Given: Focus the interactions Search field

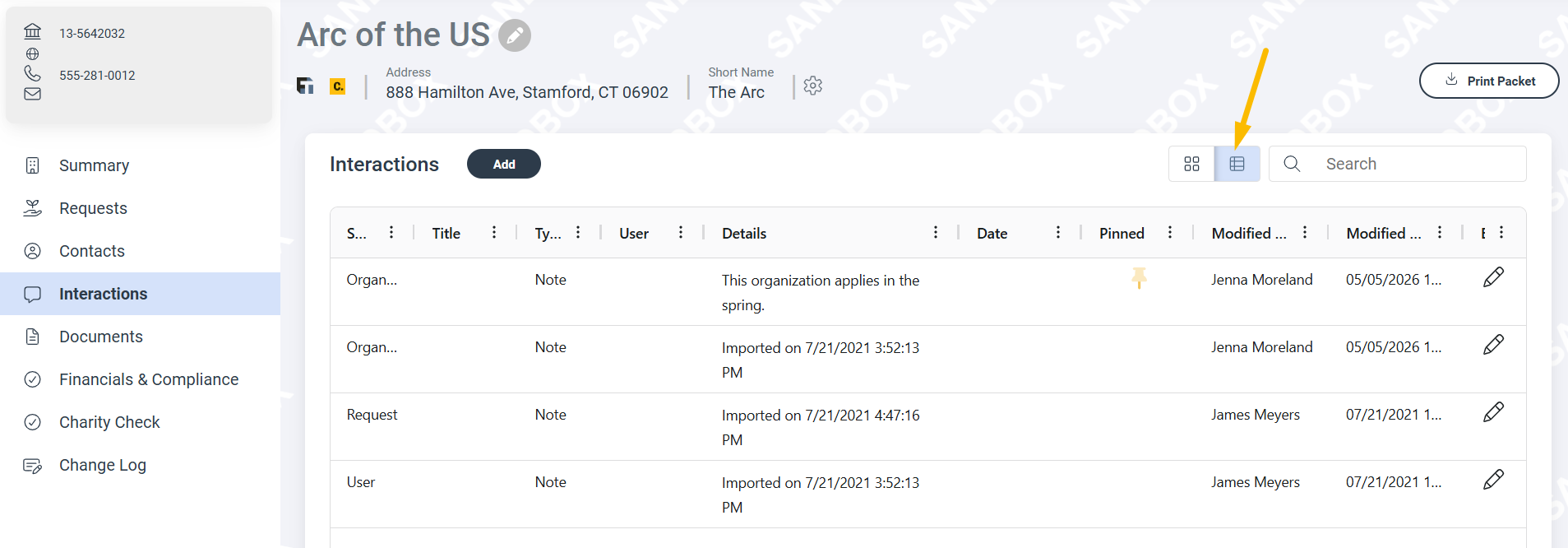Looking at the screenshot, I should pos(1398,164).
